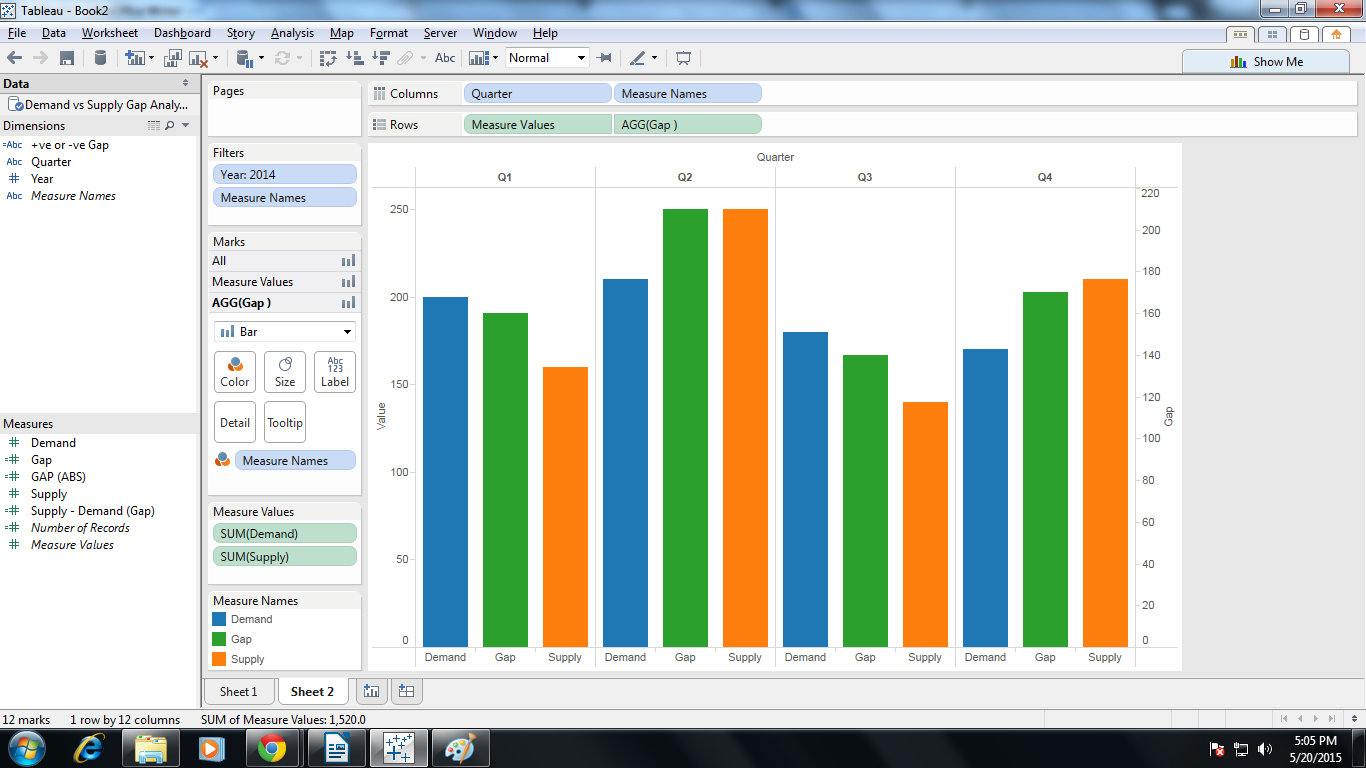This screenshot has width=1366, height=768.
Task: Swap rows and columns in the toolbar
Action: tap(327, 57)
